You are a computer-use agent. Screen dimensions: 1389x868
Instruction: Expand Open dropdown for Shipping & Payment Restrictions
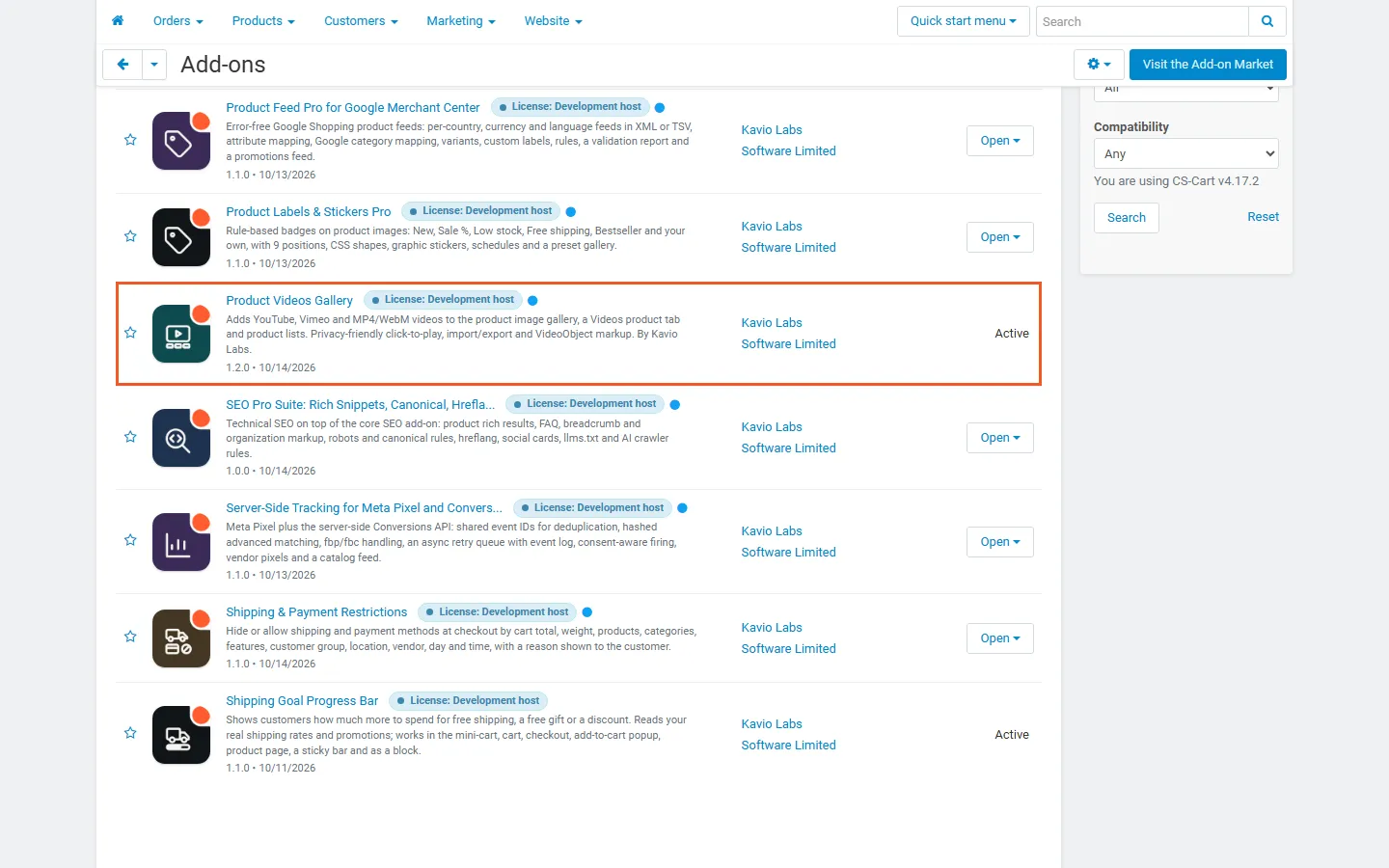pyautogui.click(x=1000, y=638)
